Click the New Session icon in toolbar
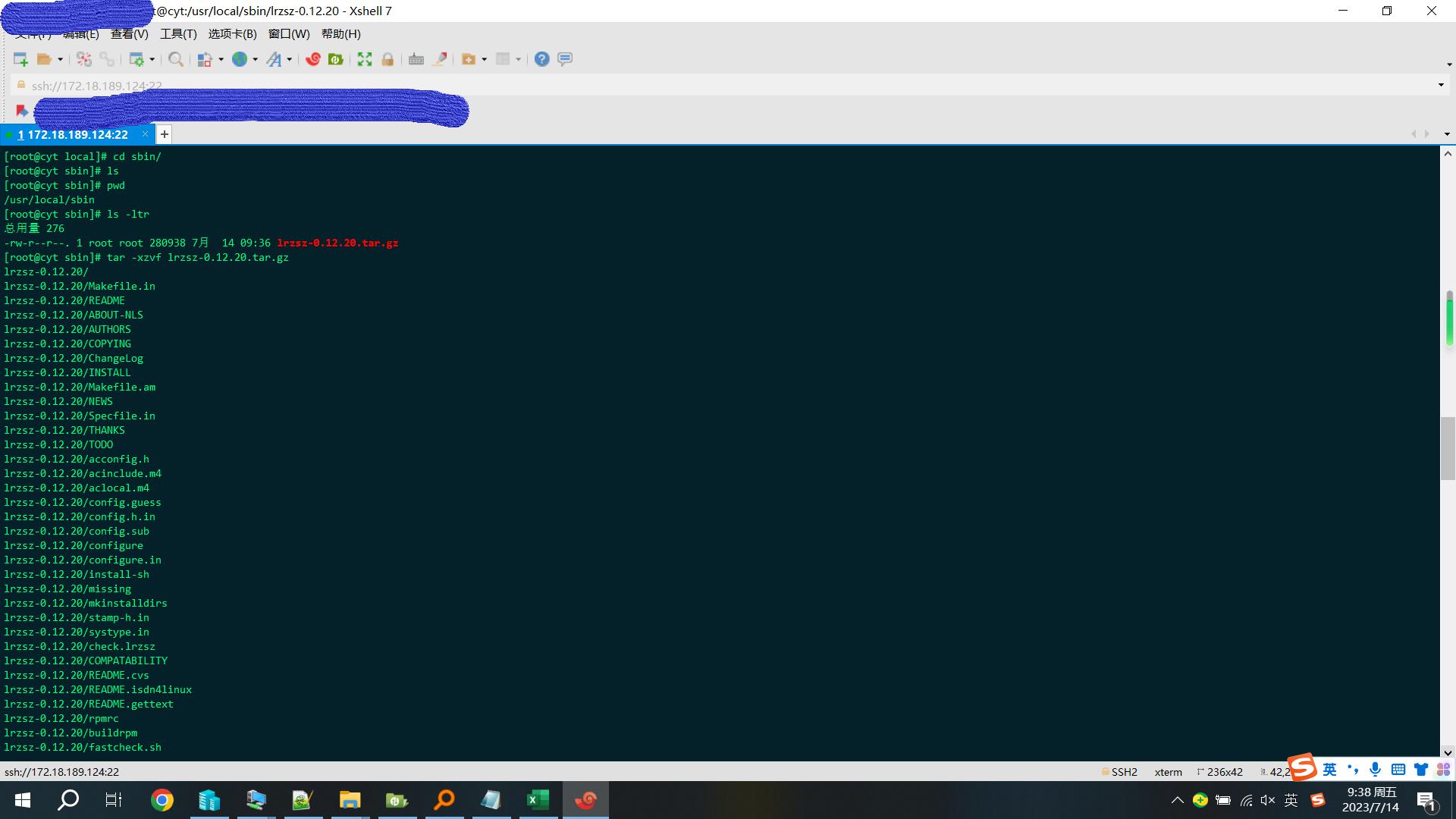The height and width of the screenshot is (819, 1456). pyautogui.click(x=20, y=59)
